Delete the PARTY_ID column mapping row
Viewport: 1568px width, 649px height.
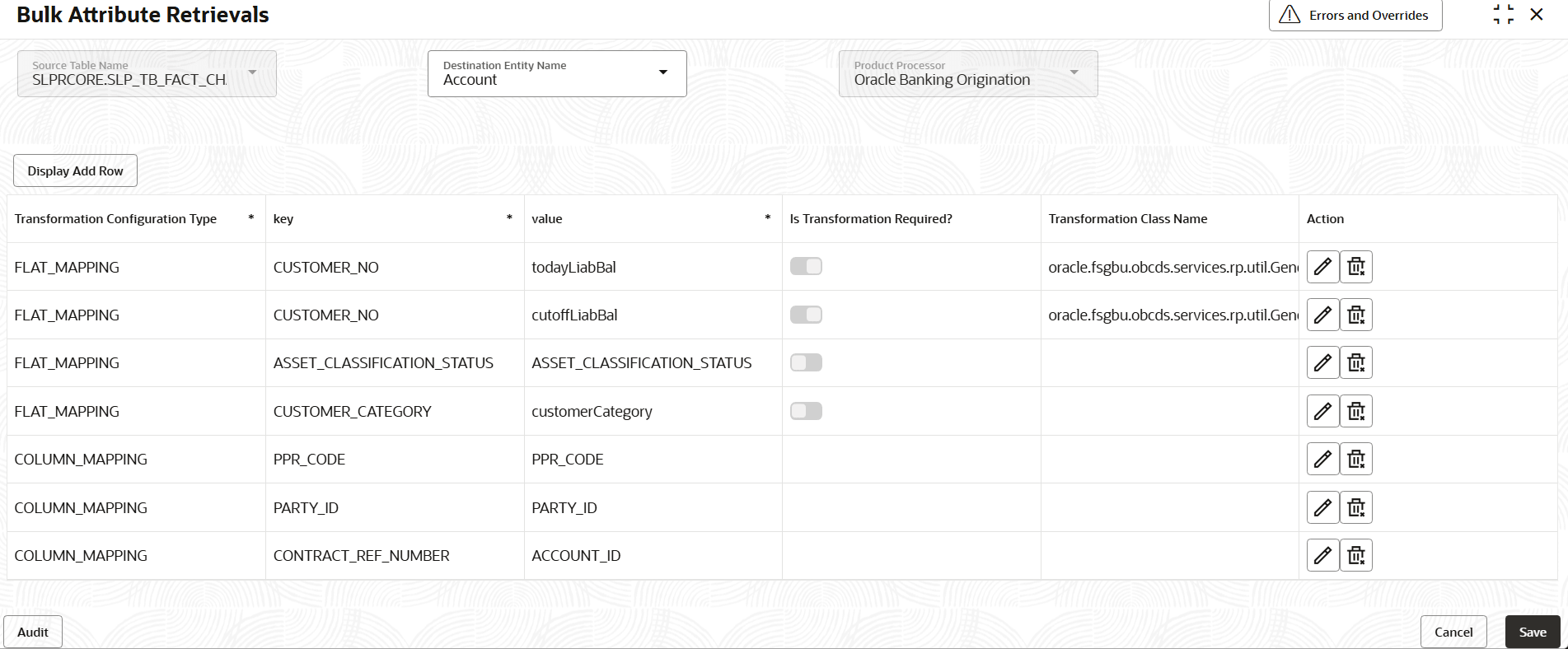(1356, 507)
